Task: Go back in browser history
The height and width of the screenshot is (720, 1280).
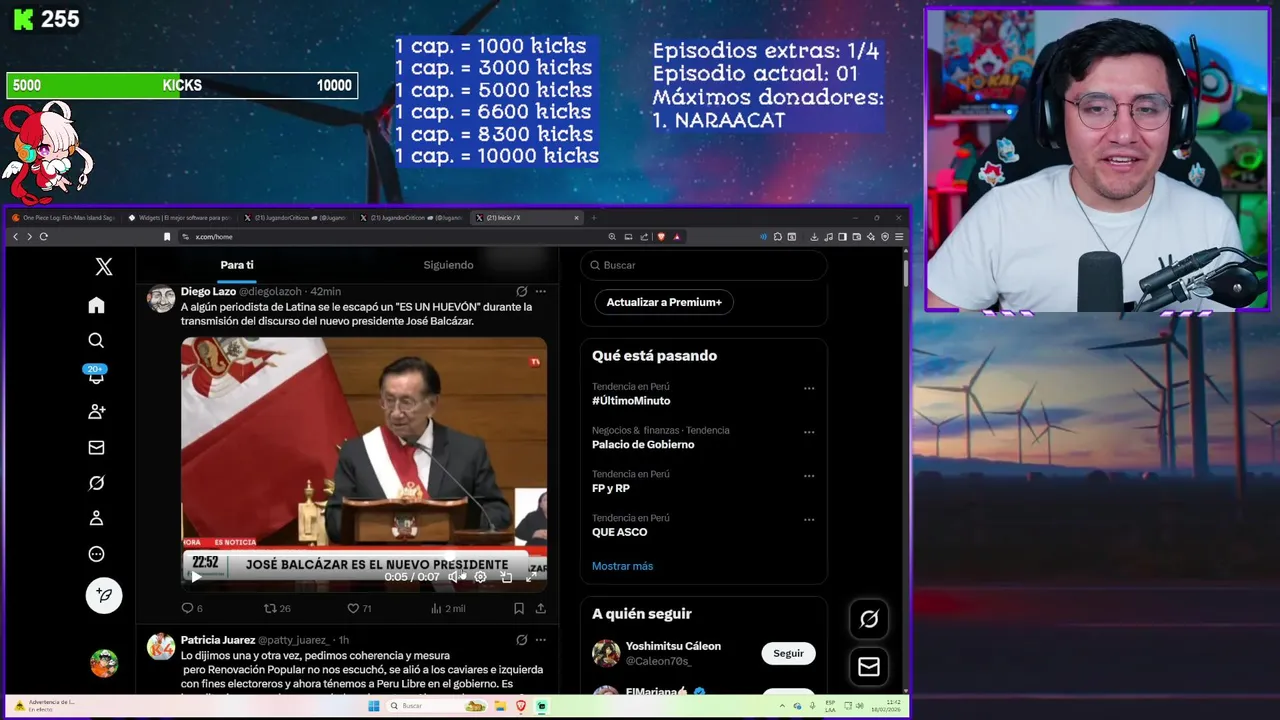Action: click(x=15, y=237)
